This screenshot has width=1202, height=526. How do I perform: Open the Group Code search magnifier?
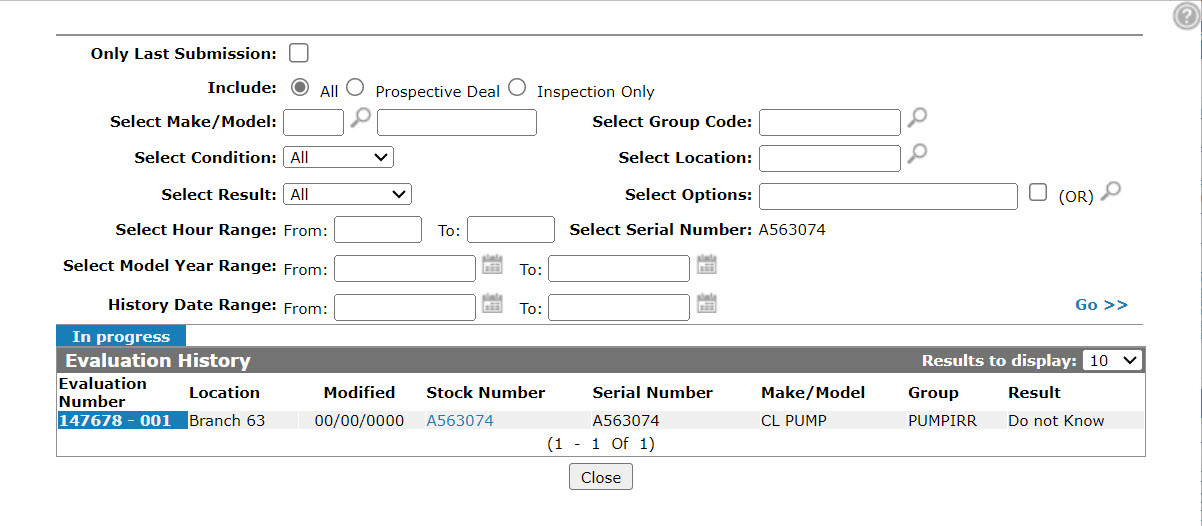[x=917, y=118]
